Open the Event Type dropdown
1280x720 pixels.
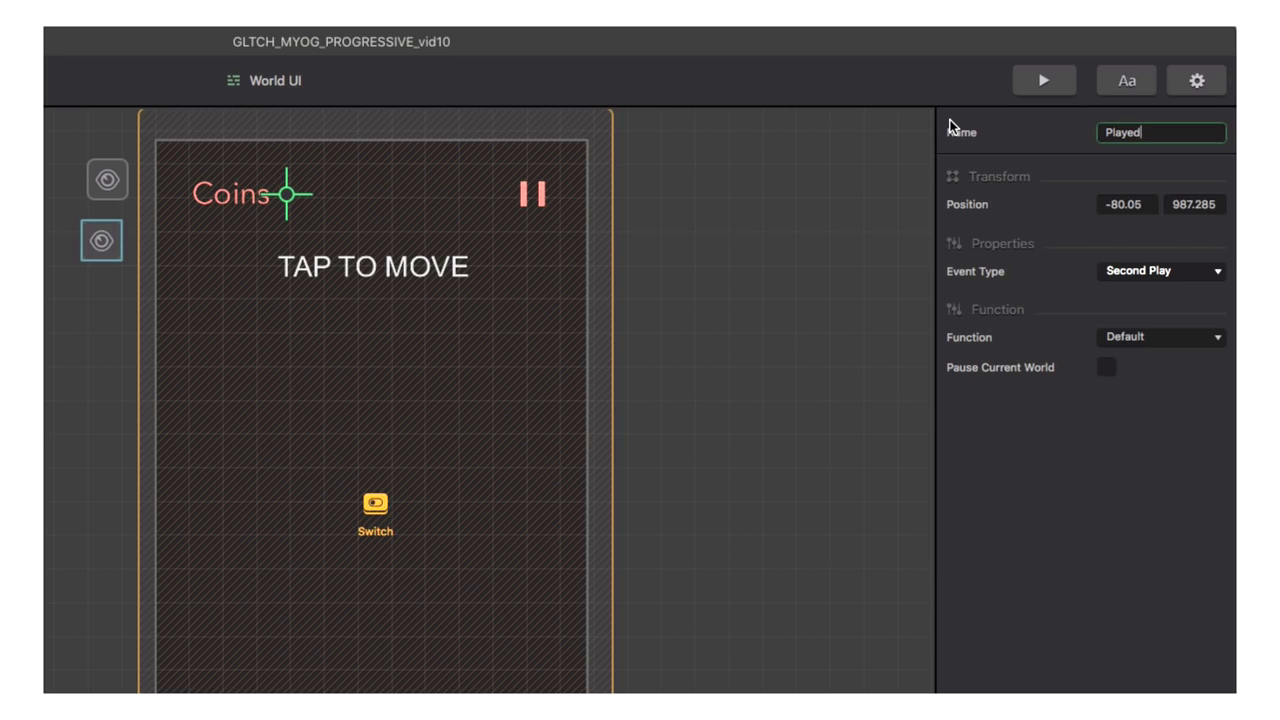[x=1160, y=271]
